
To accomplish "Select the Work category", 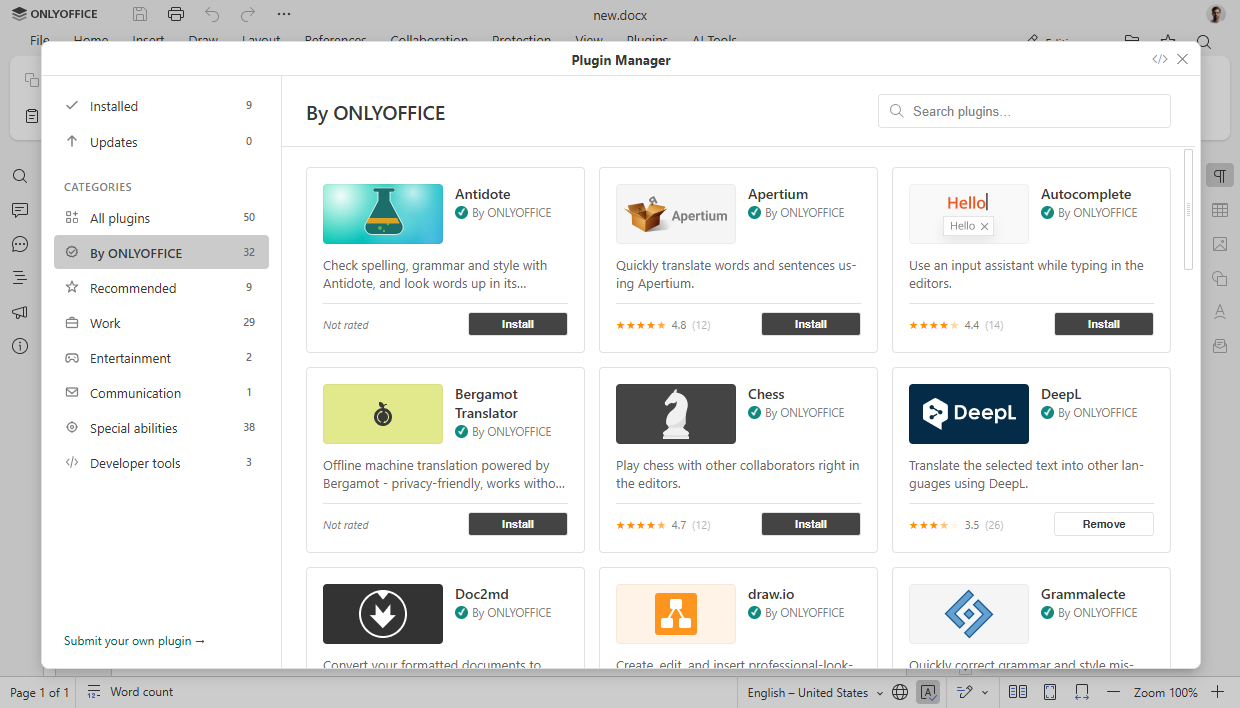I will tap(161, 323).
